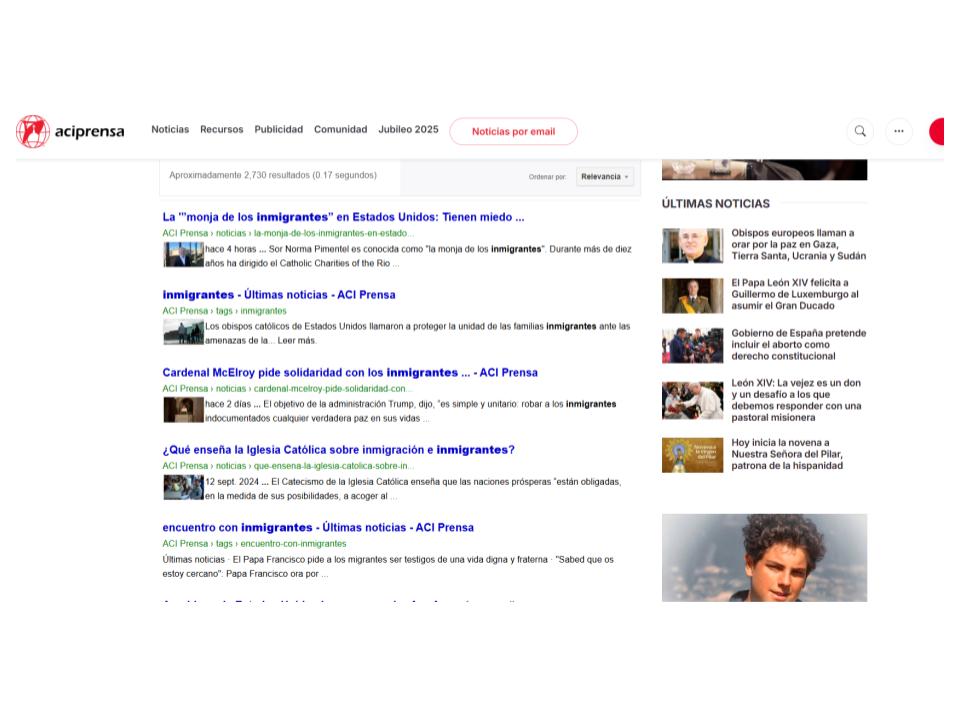
Task: Open "encuentro con inmigrantes" result link
Action: [318, 528]
